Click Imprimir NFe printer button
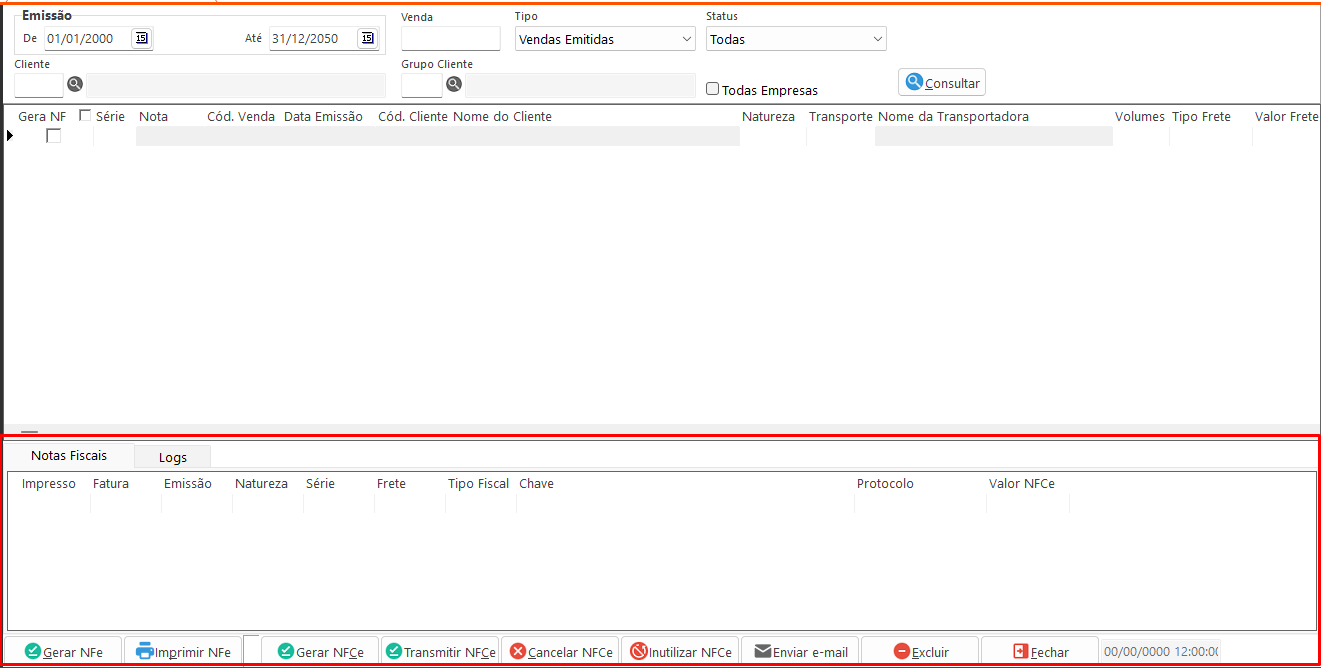 click(184, 651)
